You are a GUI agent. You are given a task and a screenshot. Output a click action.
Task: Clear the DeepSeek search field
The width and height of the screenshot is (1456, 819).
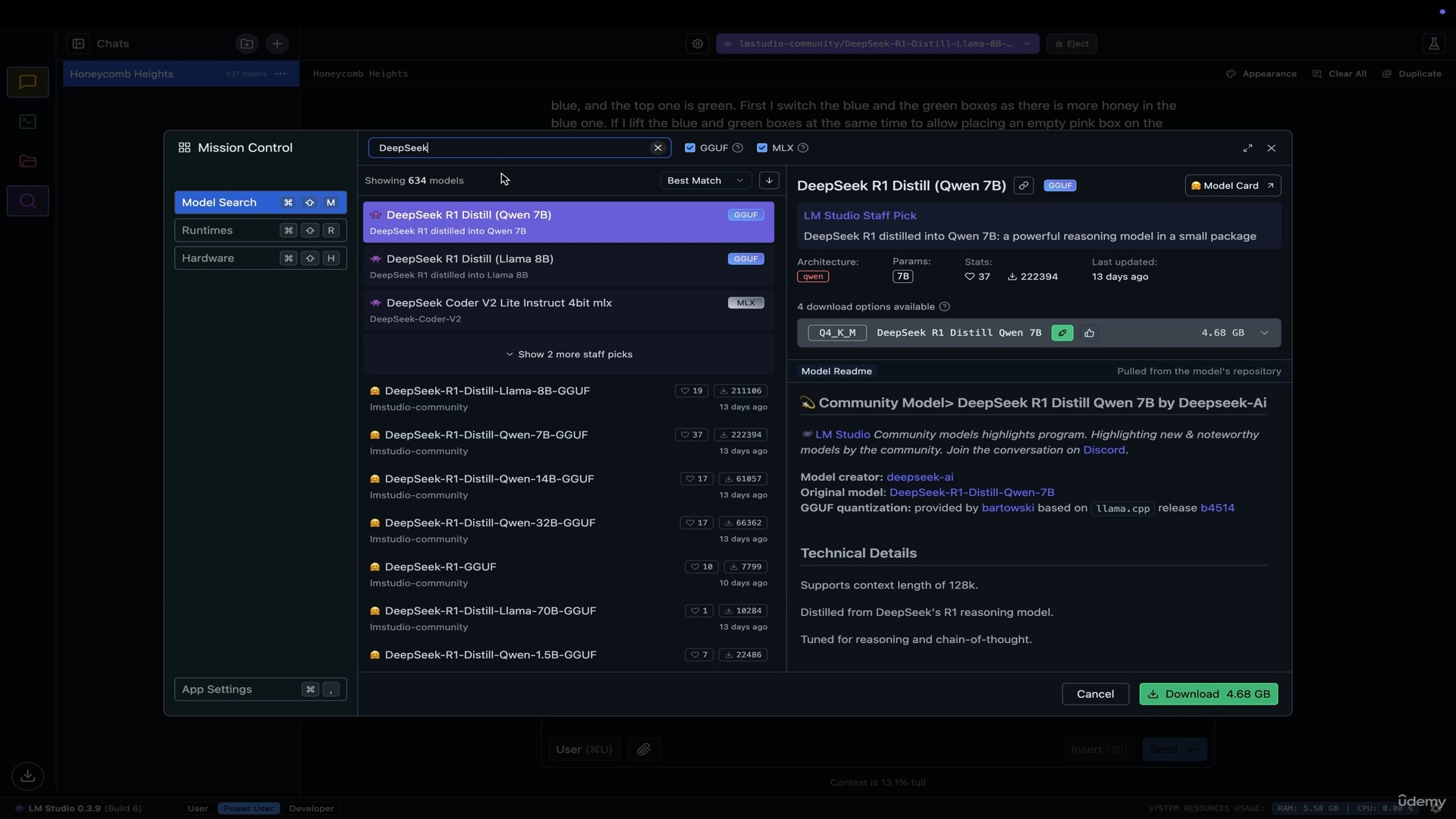coord(657,148)
